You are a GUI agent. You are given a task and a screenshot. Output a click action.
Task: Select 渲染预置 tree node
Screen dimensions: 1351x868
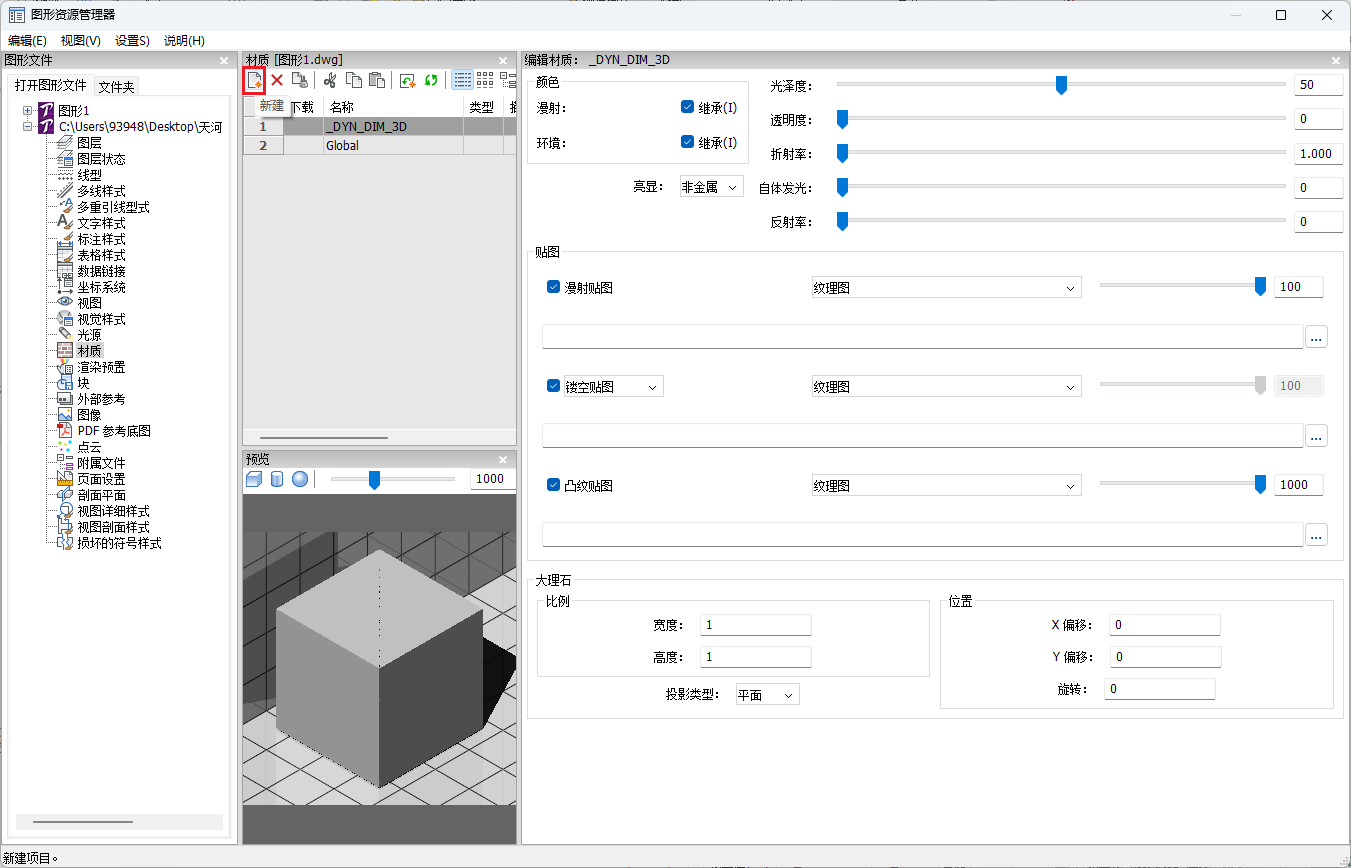[101, 367]
